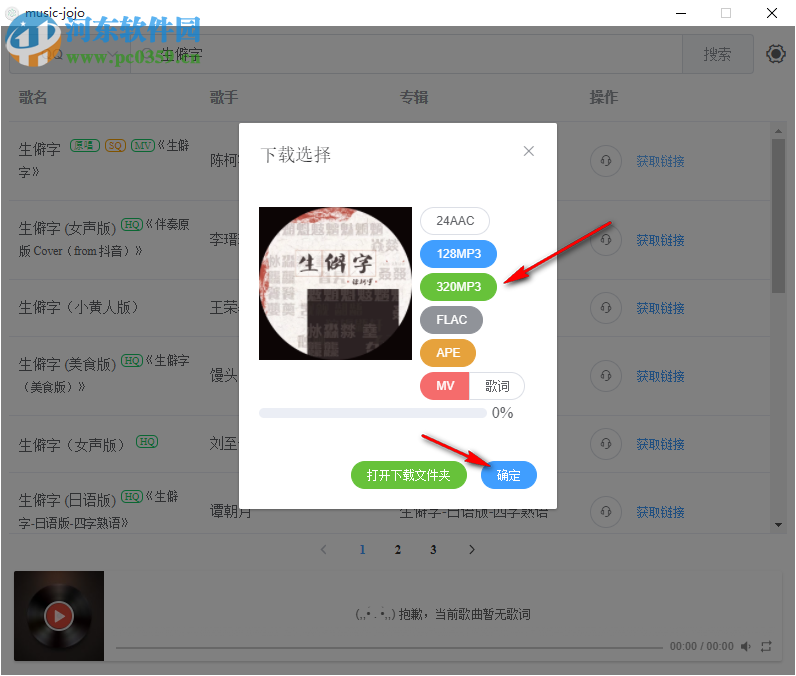Maximize the music-jojo window
Screen dimensions: 796x676
pos(726,13)
